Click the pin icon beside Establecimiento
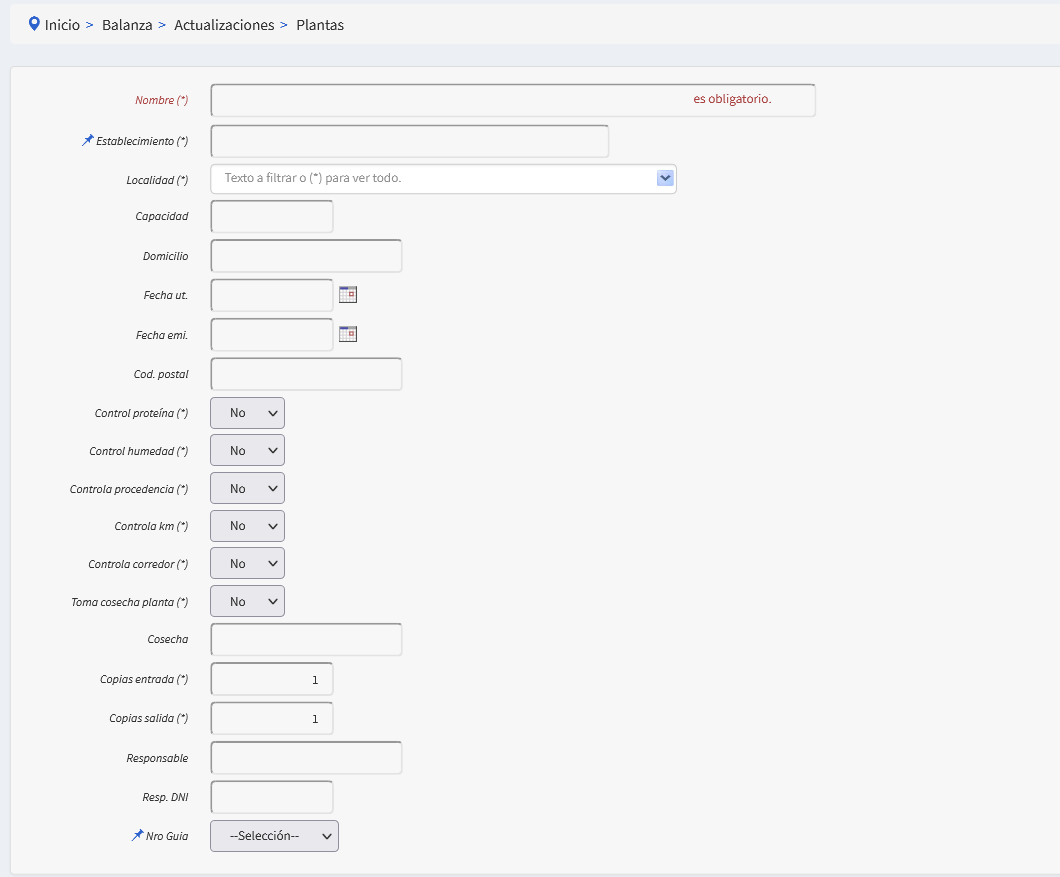This screenshot has width=1060, height=877. click(x=87, y=141)
